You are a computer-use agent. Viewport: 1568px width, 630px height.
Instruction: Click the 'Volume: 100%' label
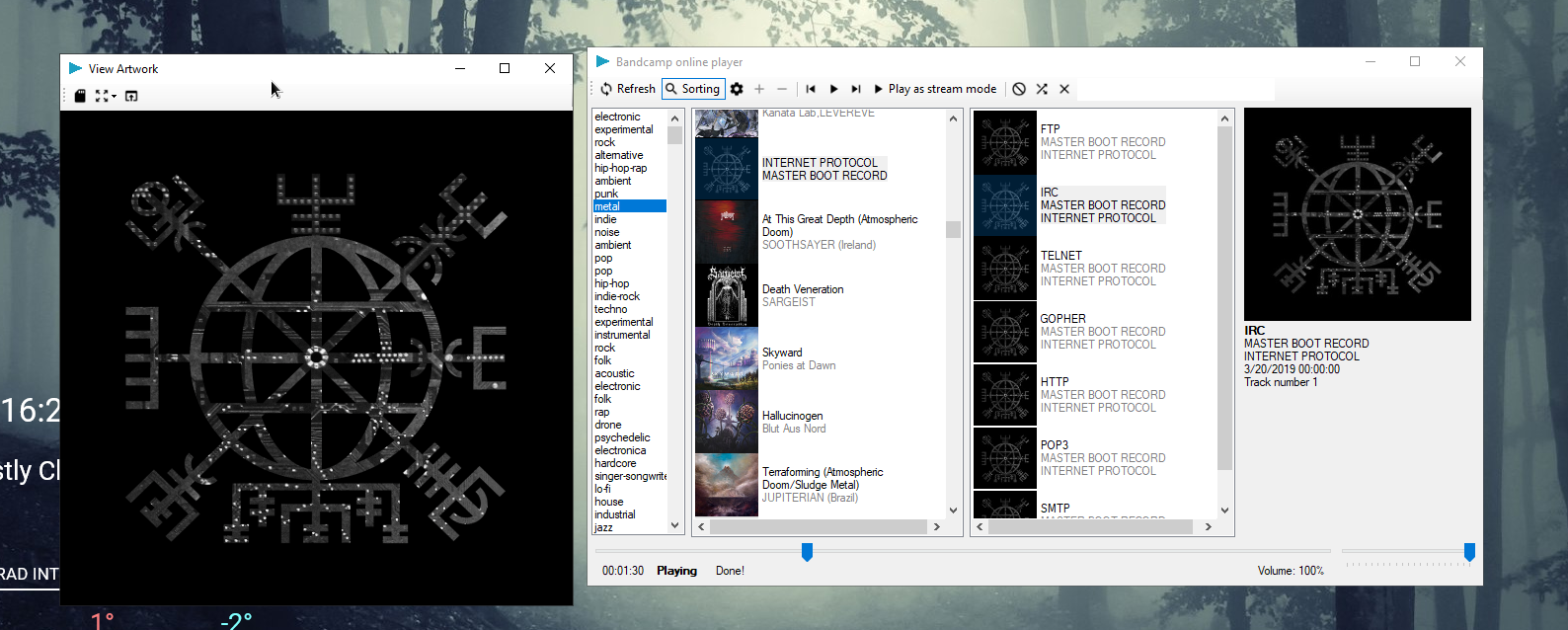1291,571
